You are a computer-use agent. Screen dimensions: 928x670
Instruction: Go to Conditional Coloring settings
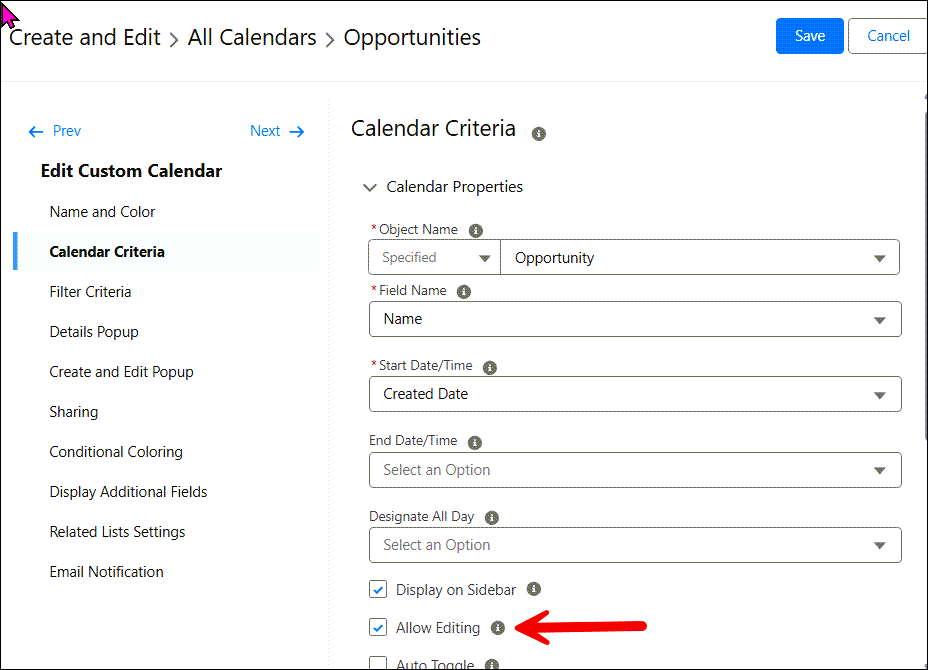pos(116,452)
